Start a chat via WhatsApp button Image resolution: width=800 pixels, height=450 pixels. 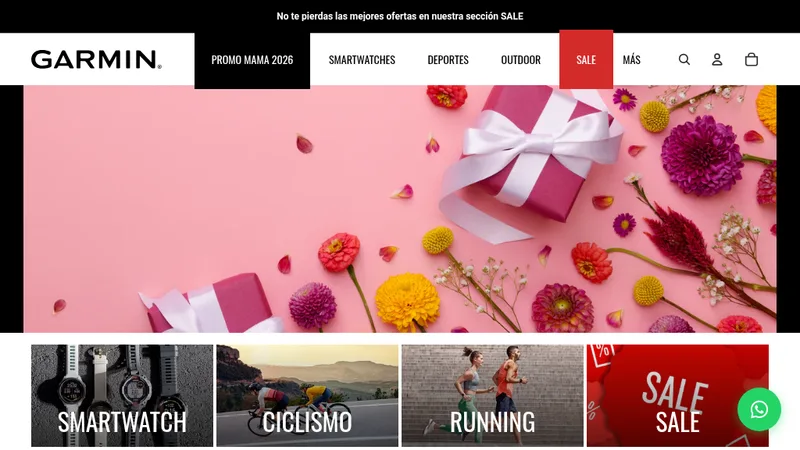click(x=759, y=409)
